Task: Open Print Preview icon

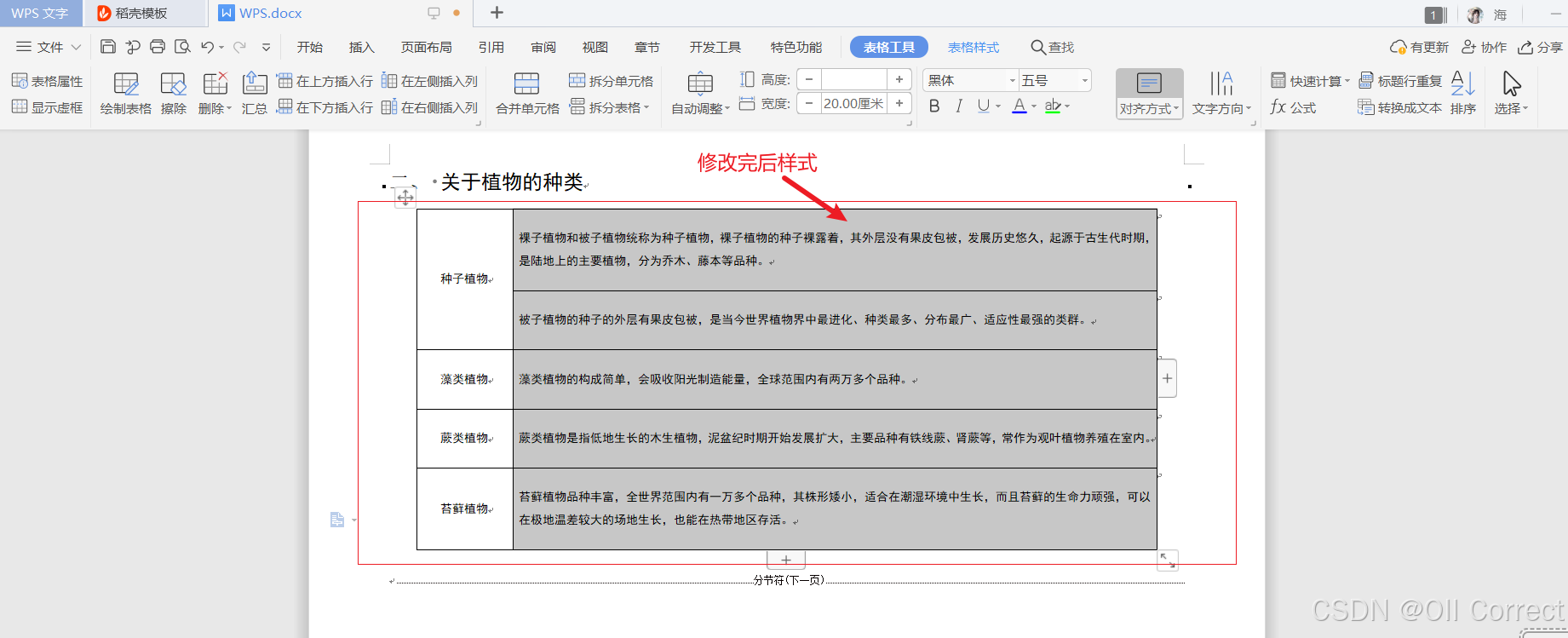Action: [x=182, y=47]
